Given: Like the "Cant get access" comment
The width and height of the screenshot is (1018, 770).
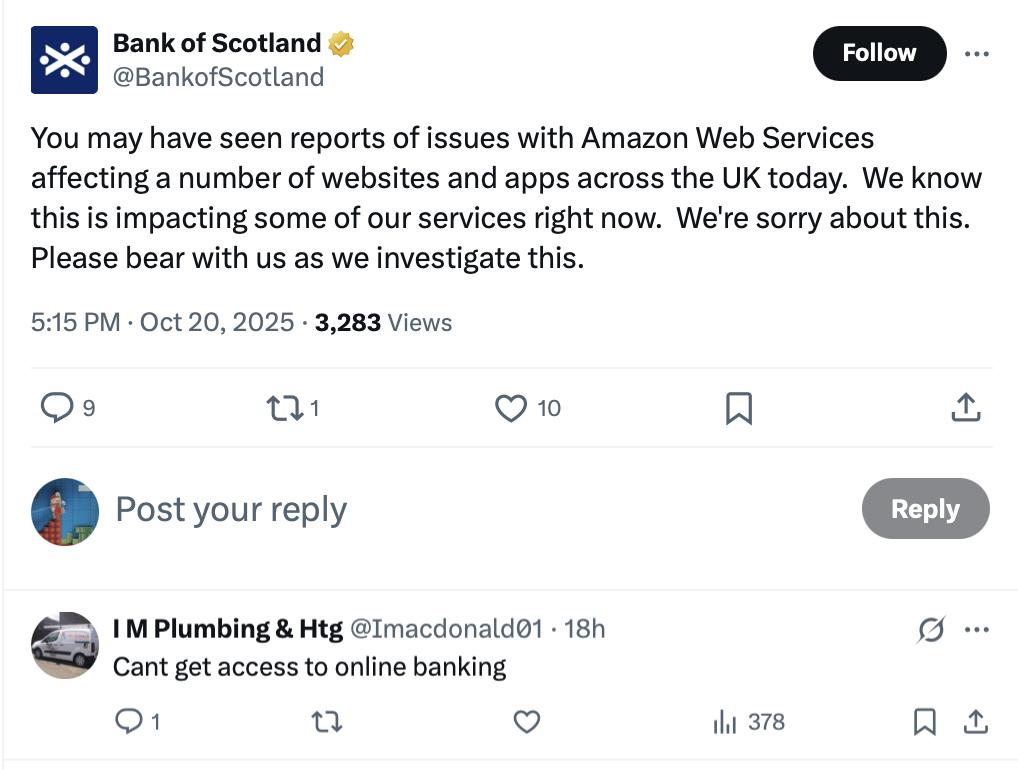Looking at the screenshot, I should click(526, 722).
